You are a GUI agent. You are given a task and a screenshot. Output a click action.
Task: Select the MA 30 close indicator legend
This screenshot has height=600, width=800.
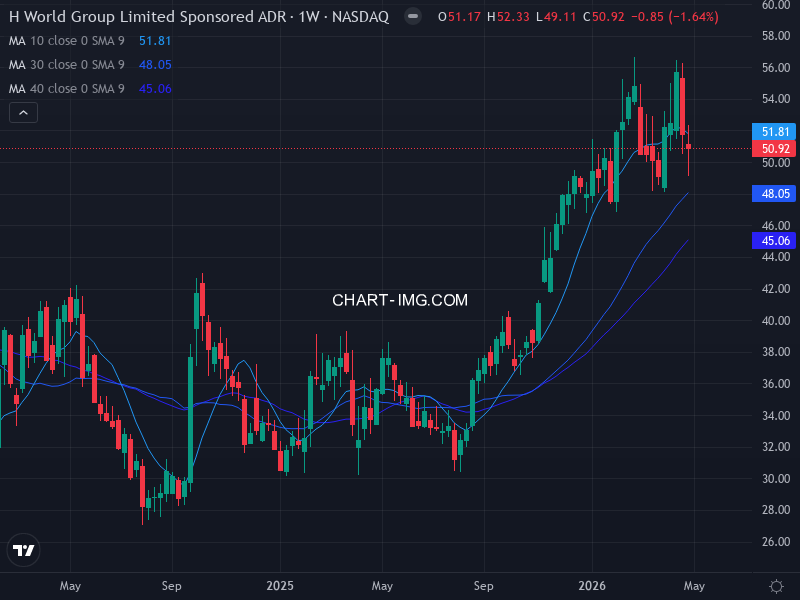coord(67,65)
